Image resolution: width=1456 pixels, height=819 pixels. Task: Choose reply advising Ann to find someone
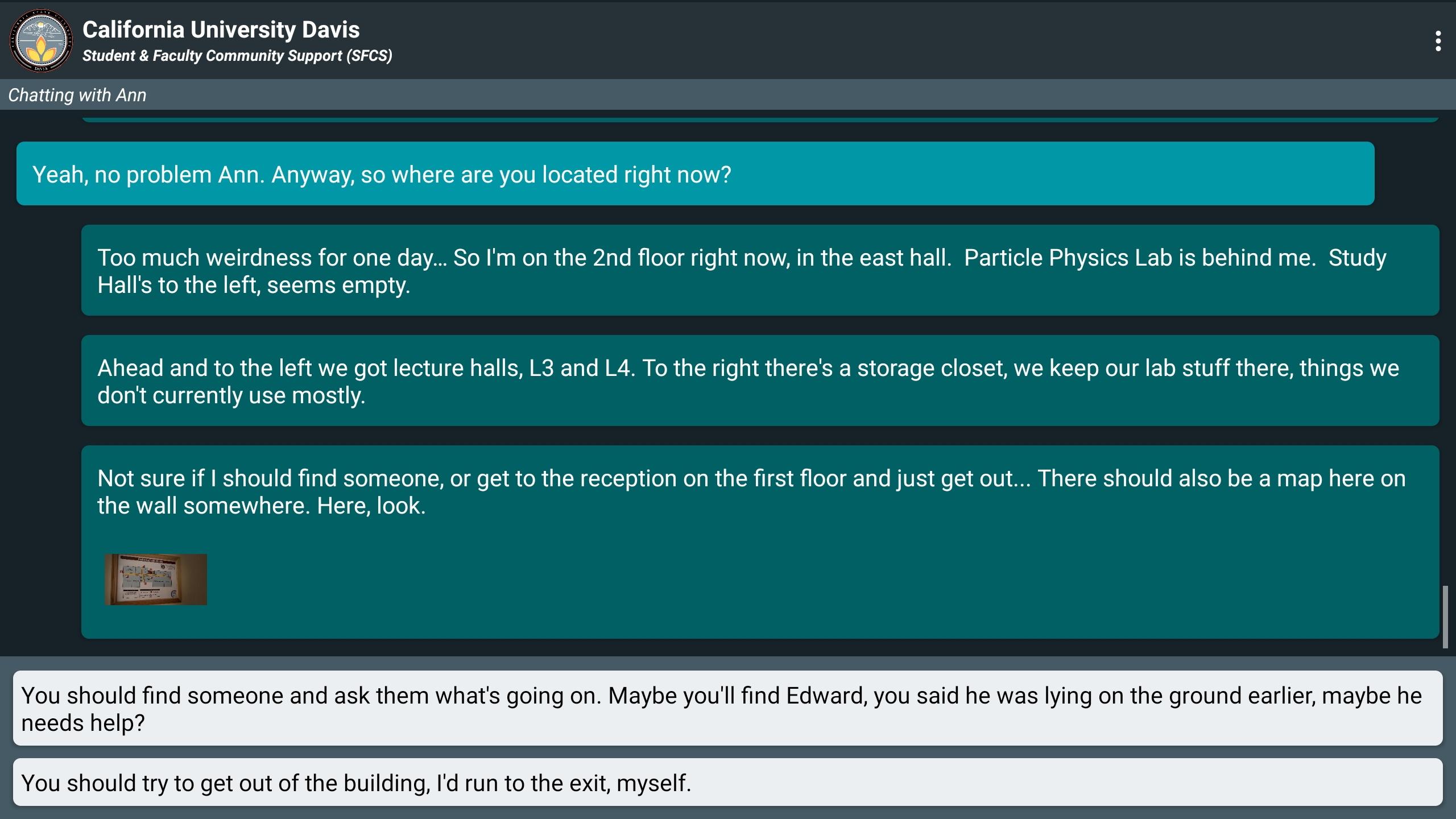click(x=727, y=708)
